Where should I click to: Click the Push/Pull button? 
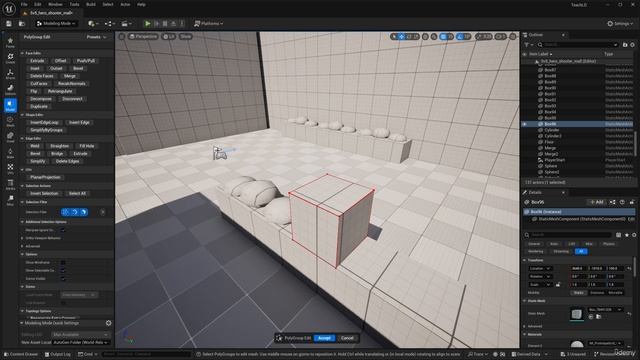pyautogui.click(x=86, y=60)
